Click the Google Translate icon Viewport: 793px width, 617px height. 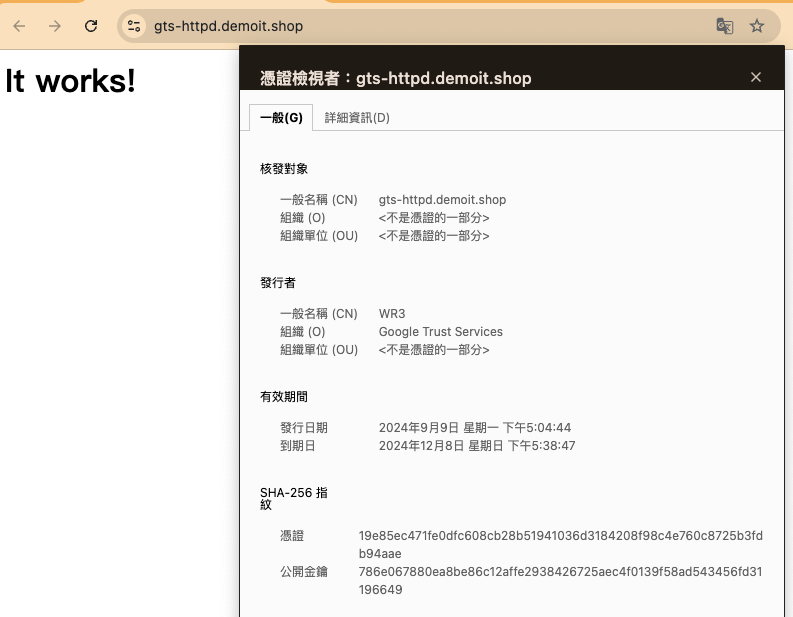[x=725, y=26]
